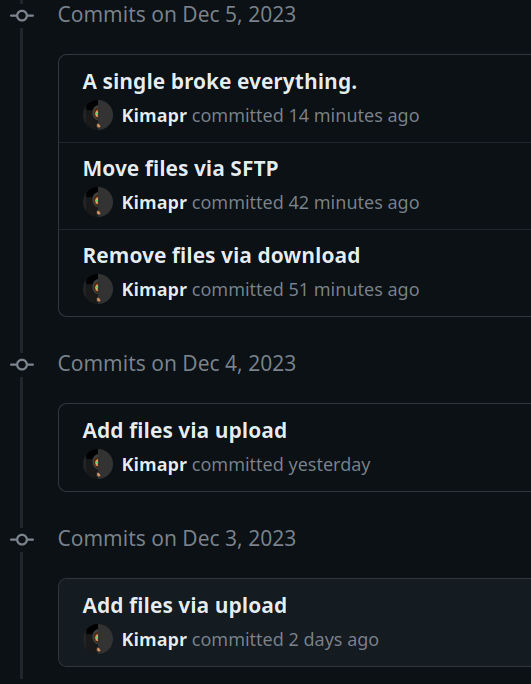Click the "14 minutes ago" timestamp

354,116
